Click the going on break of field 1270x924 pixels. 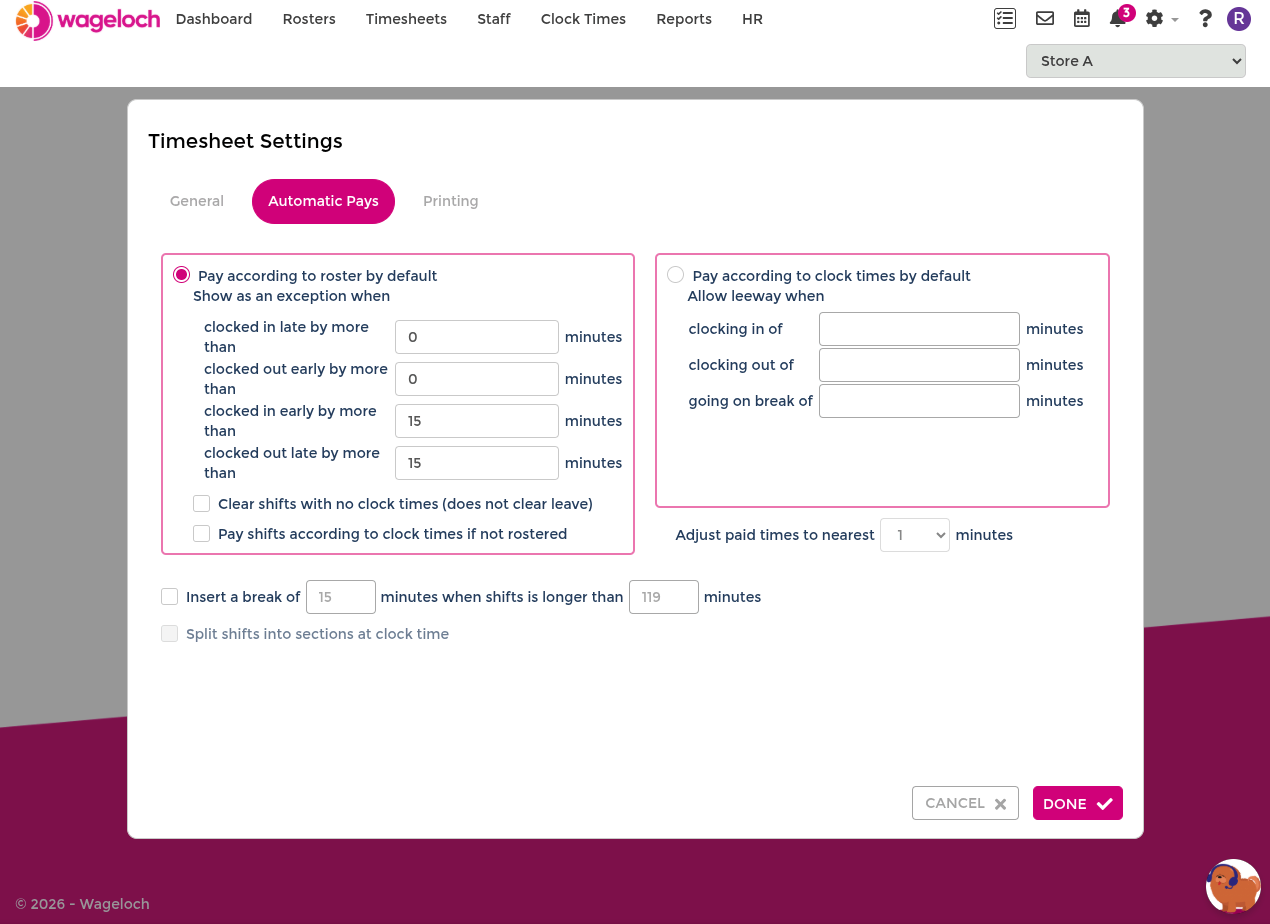[919, 401]
